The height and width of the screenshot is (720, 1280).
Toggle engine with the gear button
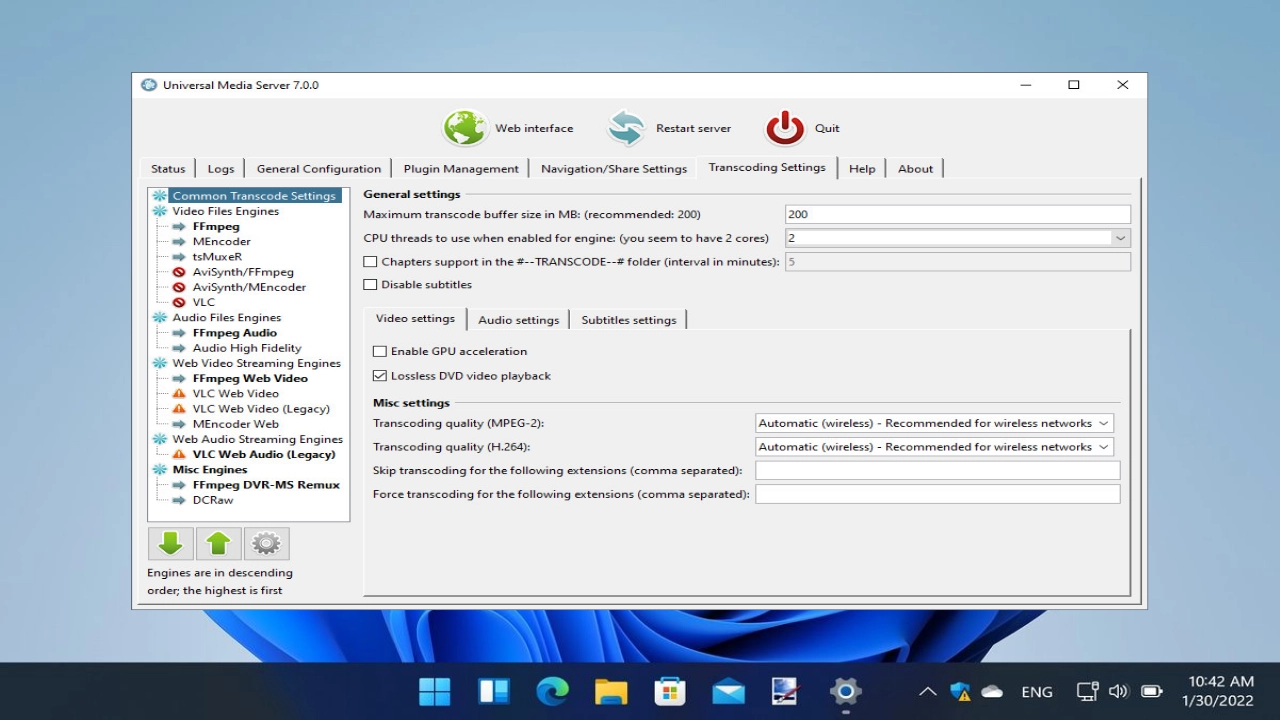point(266,544)
